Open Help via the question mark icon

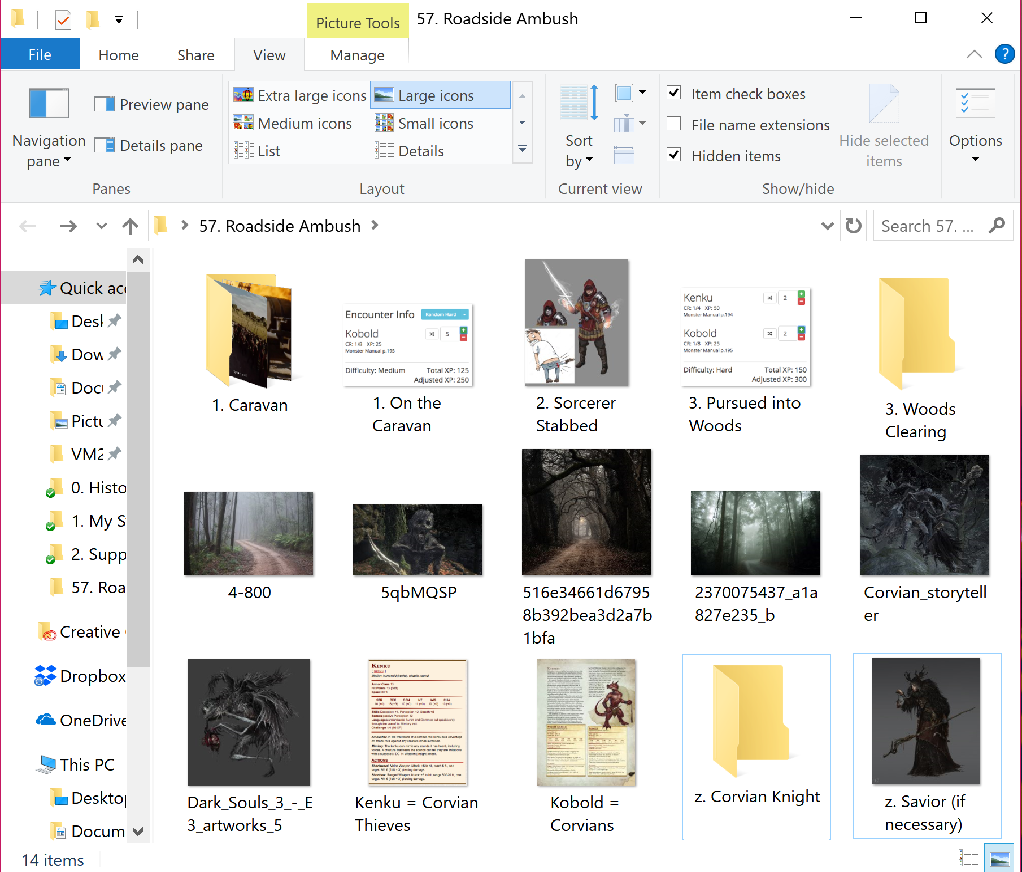(x=1004, y=54)
